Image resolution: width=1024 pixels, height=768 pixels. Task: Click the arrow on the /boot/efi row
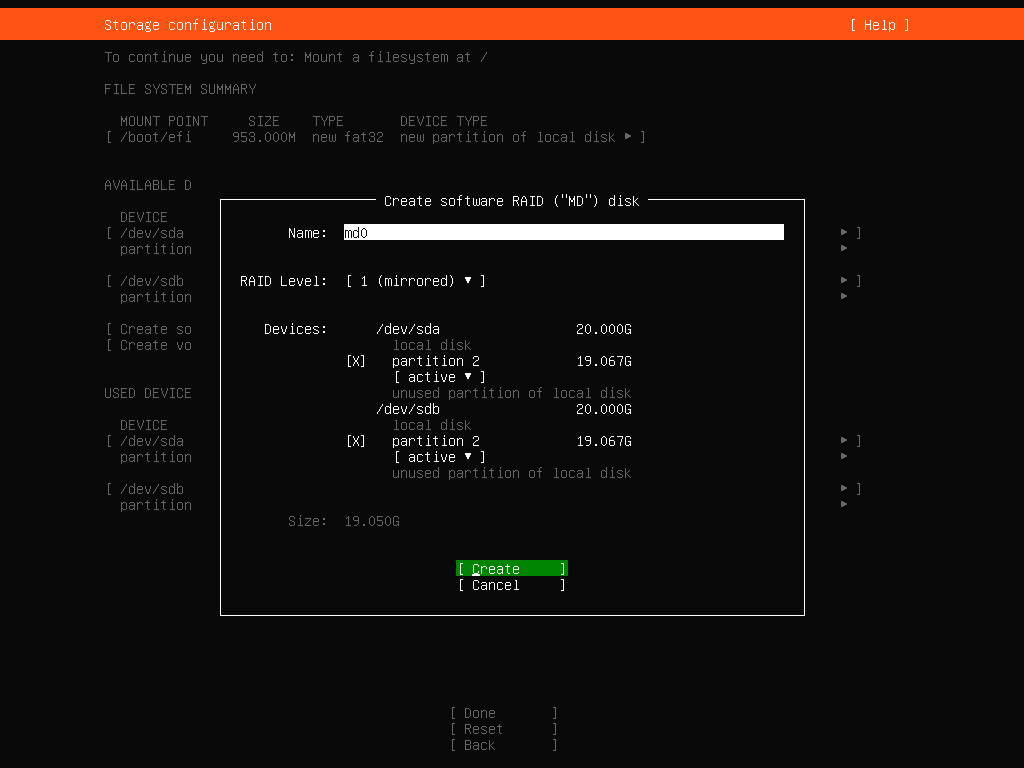click(x=628, y=137)
